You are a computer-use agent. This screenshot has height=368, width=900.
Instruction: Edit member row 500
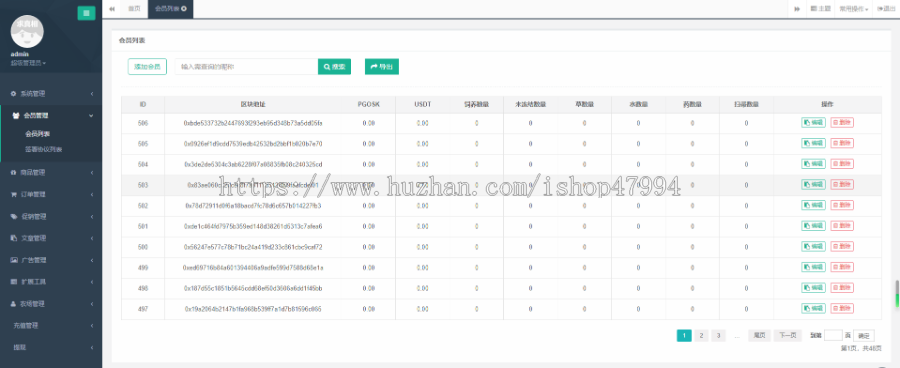pyautogui.click(x=813, y=246)
